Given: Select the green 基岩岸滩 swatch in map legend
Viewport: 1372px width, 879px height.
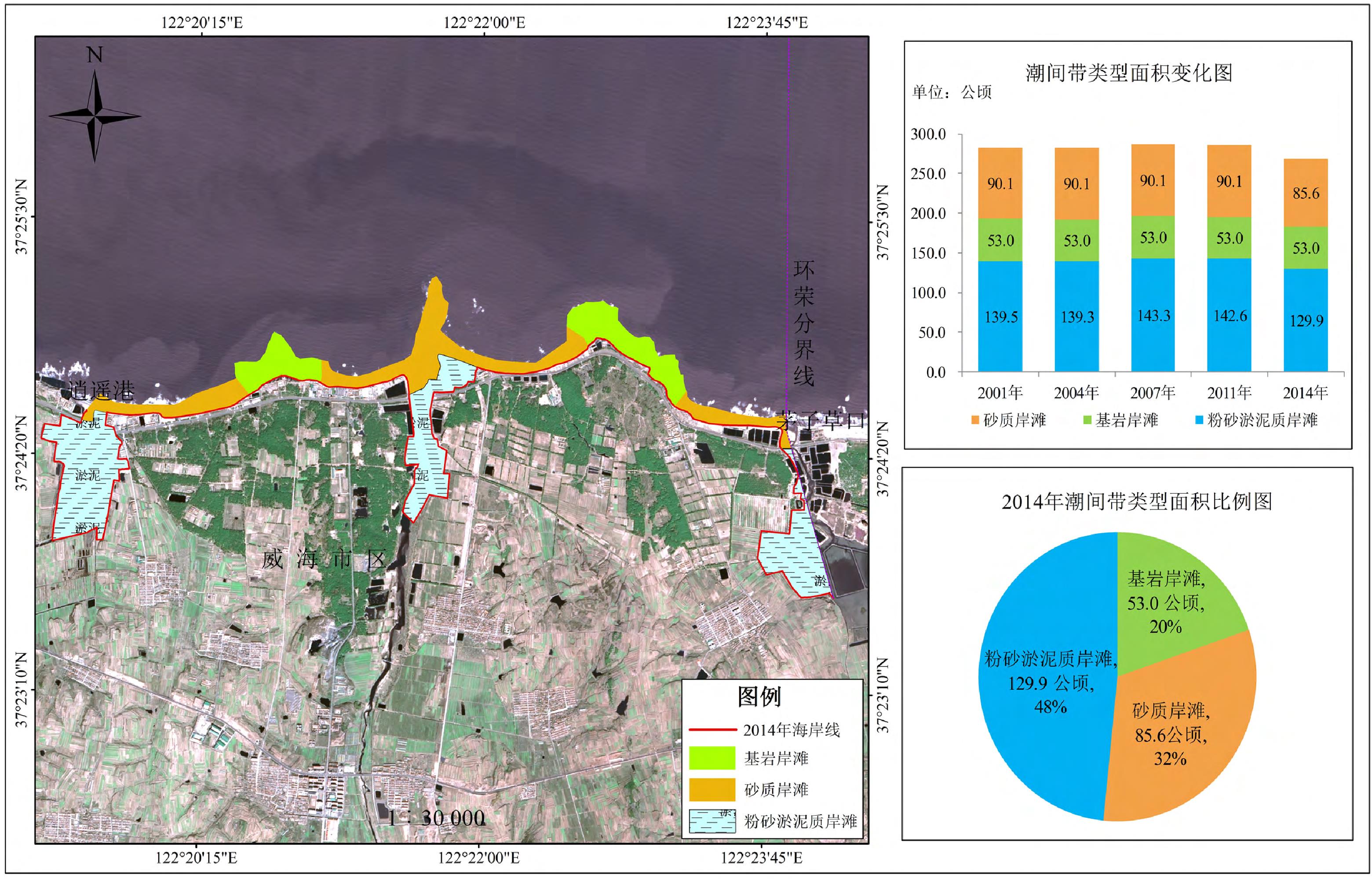Looking at the screenshot, I should [x=712, y=758].
